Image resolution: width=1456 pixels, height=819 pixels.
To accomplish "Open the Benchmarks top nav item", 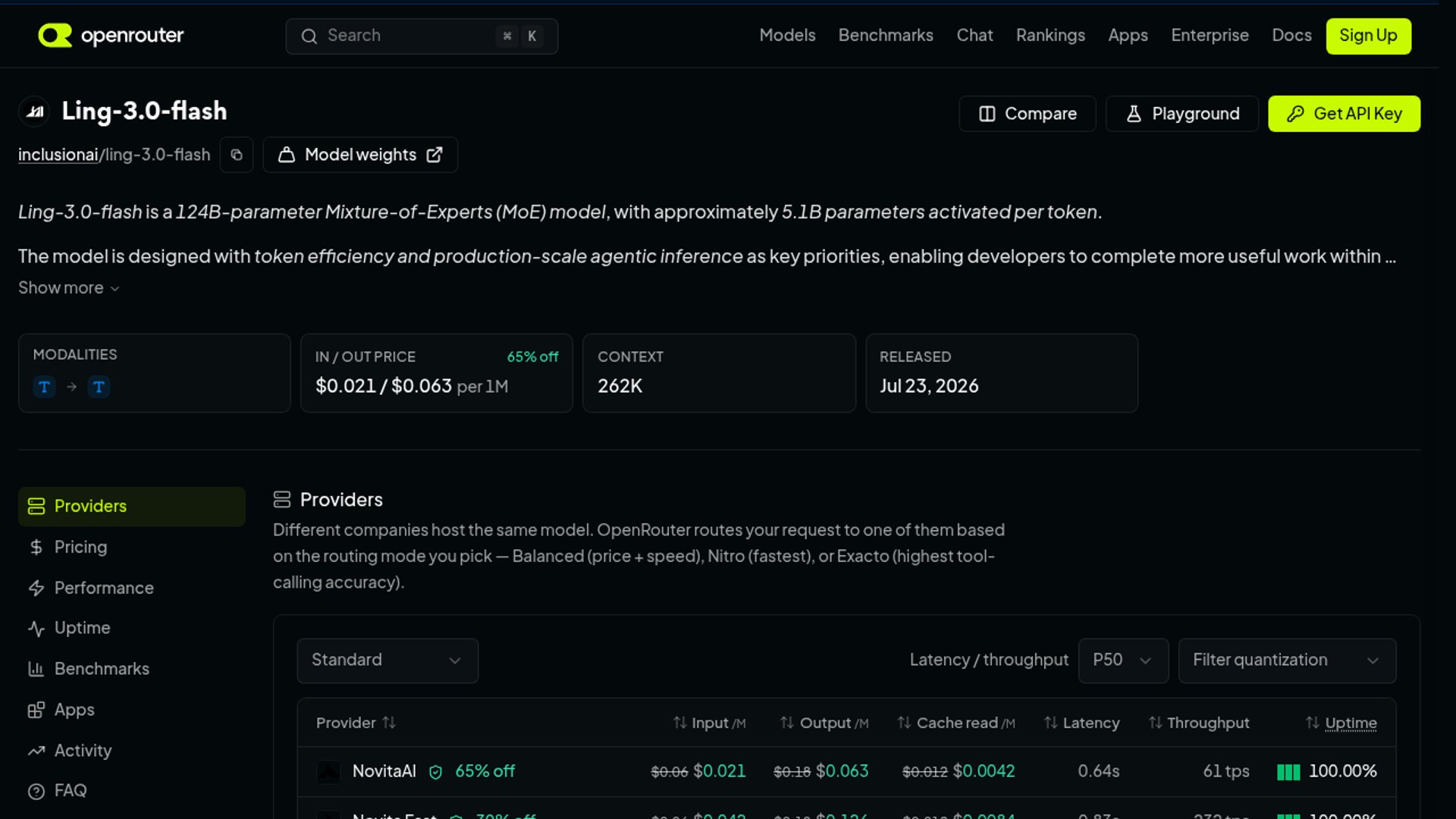I will point(886,36).
